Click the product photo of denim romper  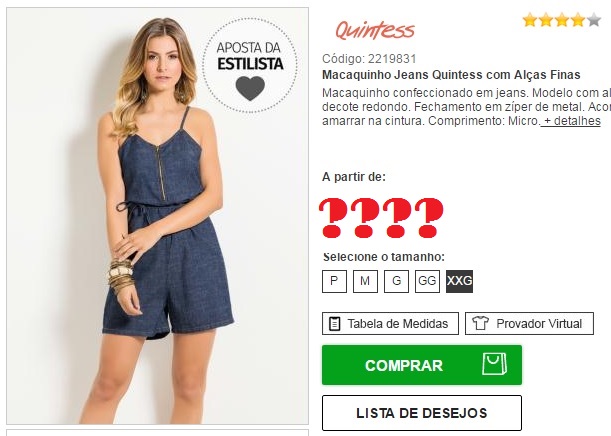click(157, 216)
